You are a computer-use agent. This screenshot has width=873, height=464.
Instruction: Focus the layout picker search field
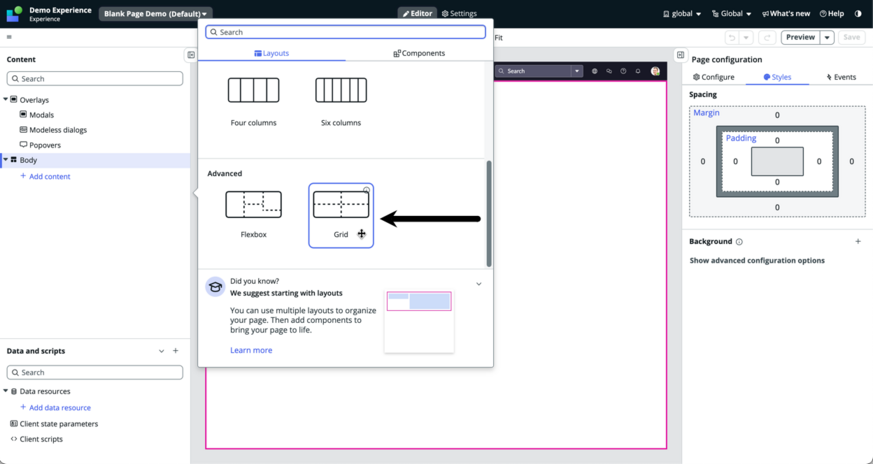(x=345, y=32)
